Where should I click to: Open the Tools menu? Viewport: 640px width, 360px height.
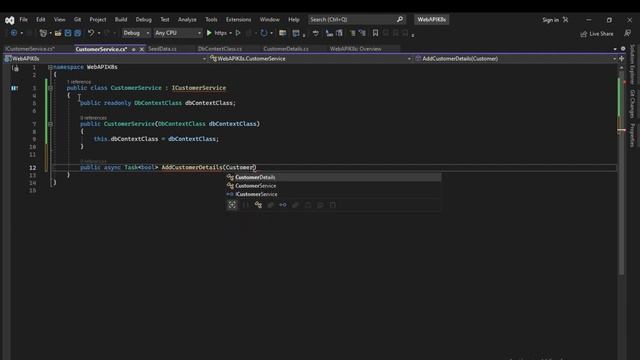click(x=211, y=20)
